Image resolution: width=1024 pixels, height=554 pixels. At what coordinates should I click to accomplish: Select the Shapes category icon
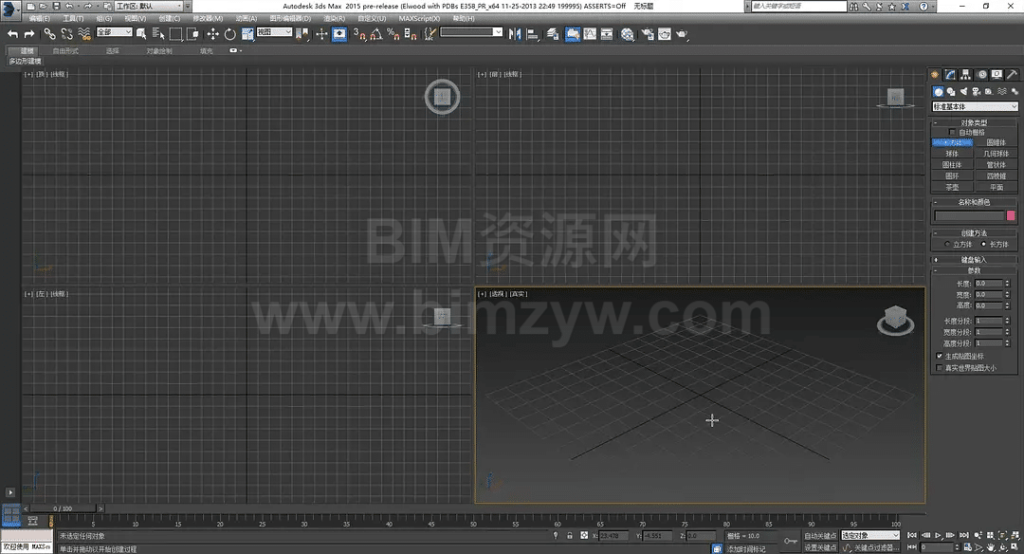tap(951, 91)
